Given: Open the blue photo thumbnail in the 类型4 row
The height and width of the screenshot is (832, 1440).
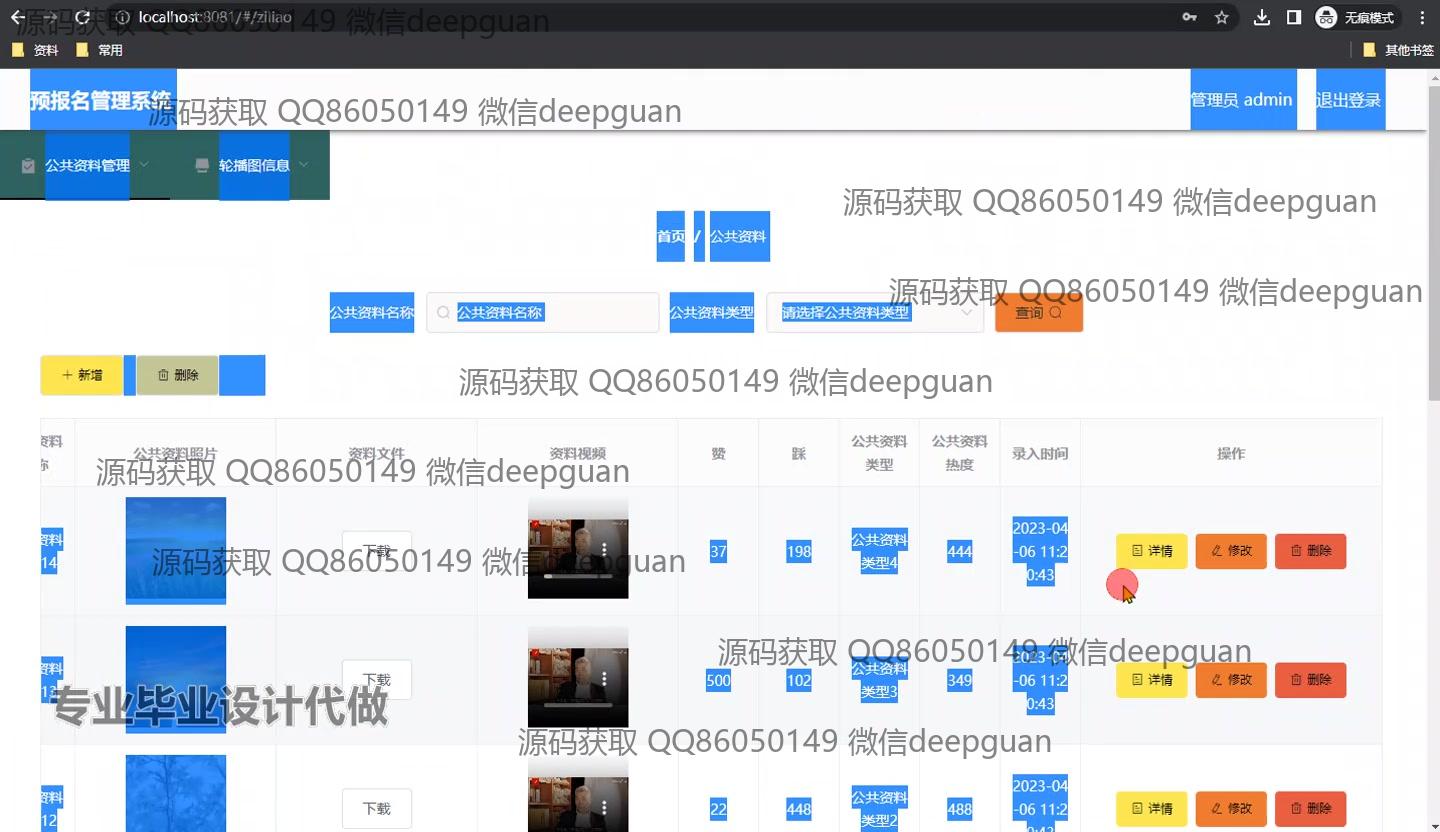Looking at the screenshot, I should (x=176, y=551).
